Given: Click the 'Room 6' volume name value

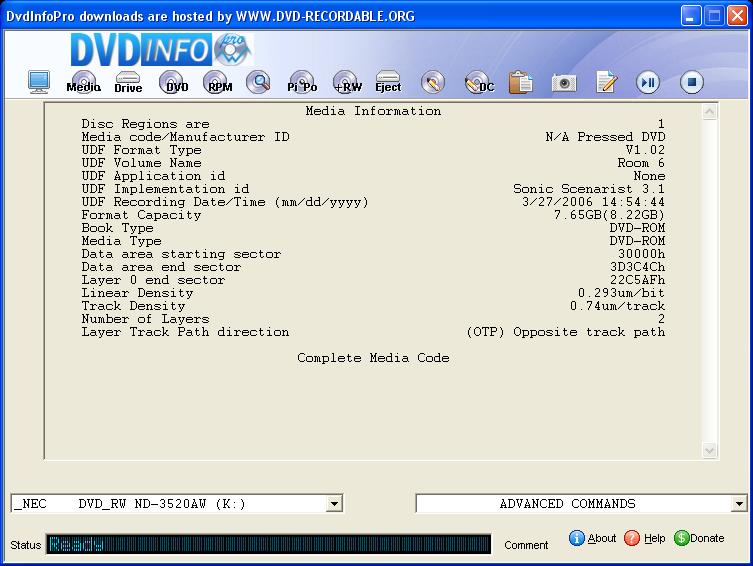Looking at the screenshot, I should [x=641, y=163].
